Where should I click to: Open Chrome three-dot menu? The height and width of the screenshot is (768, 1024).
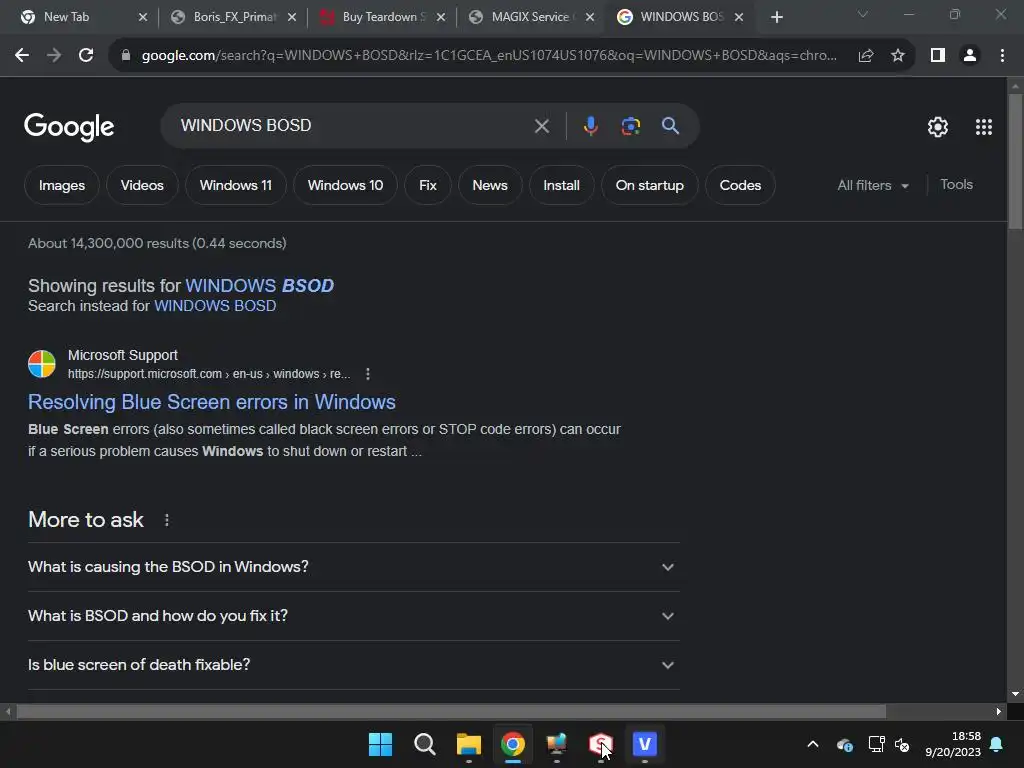(1002, 56)
